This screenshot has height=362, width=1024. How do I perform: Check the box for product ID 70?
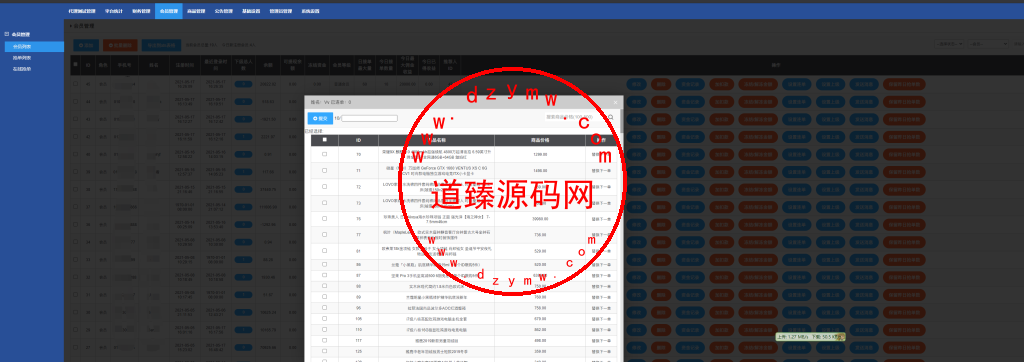325,154
